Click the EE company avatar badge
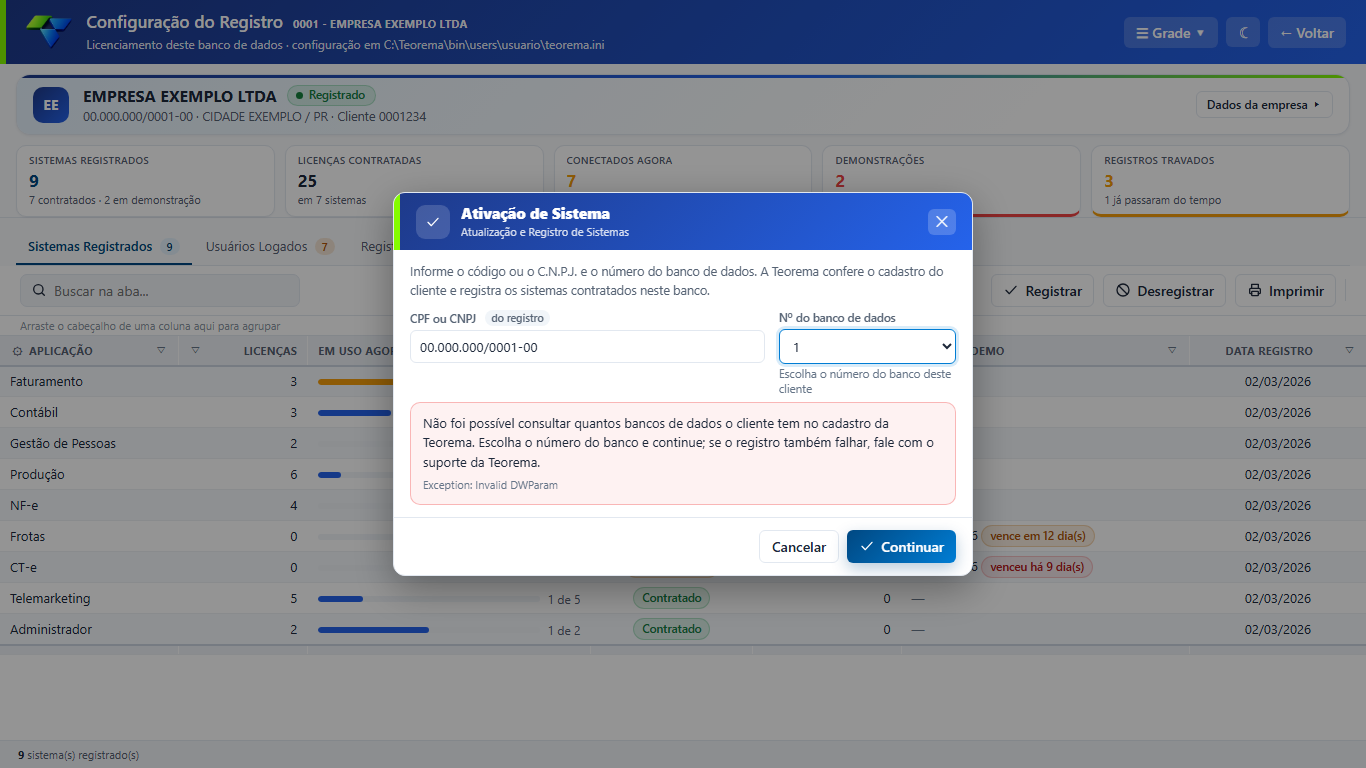Screen dimensions: 1366x768 point(51,105)
